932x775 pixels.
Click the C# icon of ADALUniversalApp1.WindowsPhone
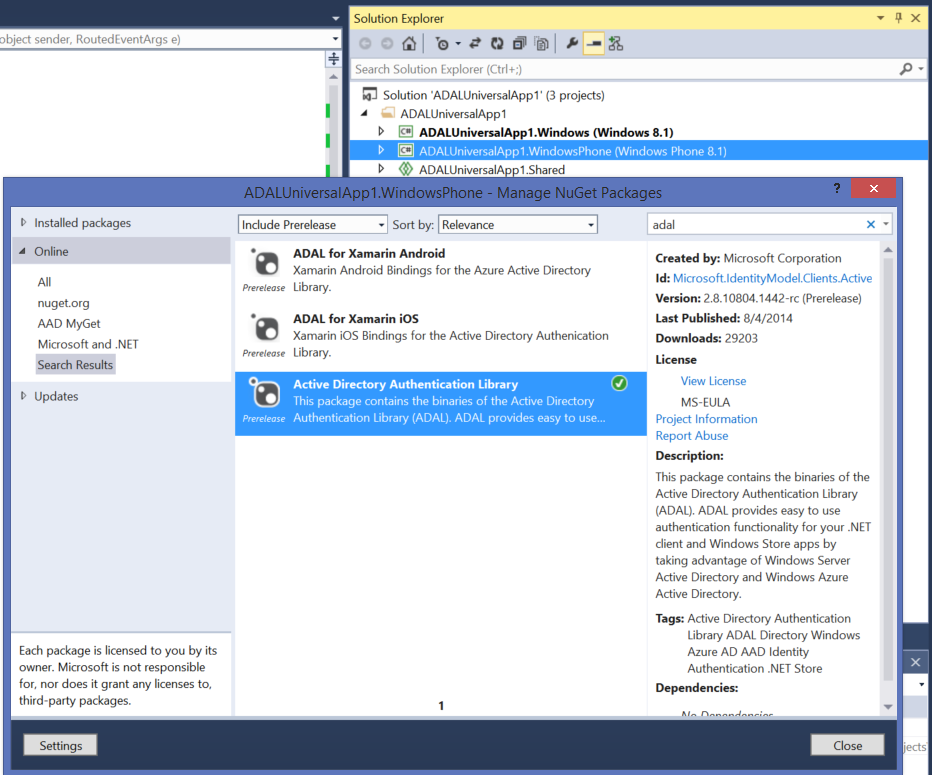coord(406,150)
